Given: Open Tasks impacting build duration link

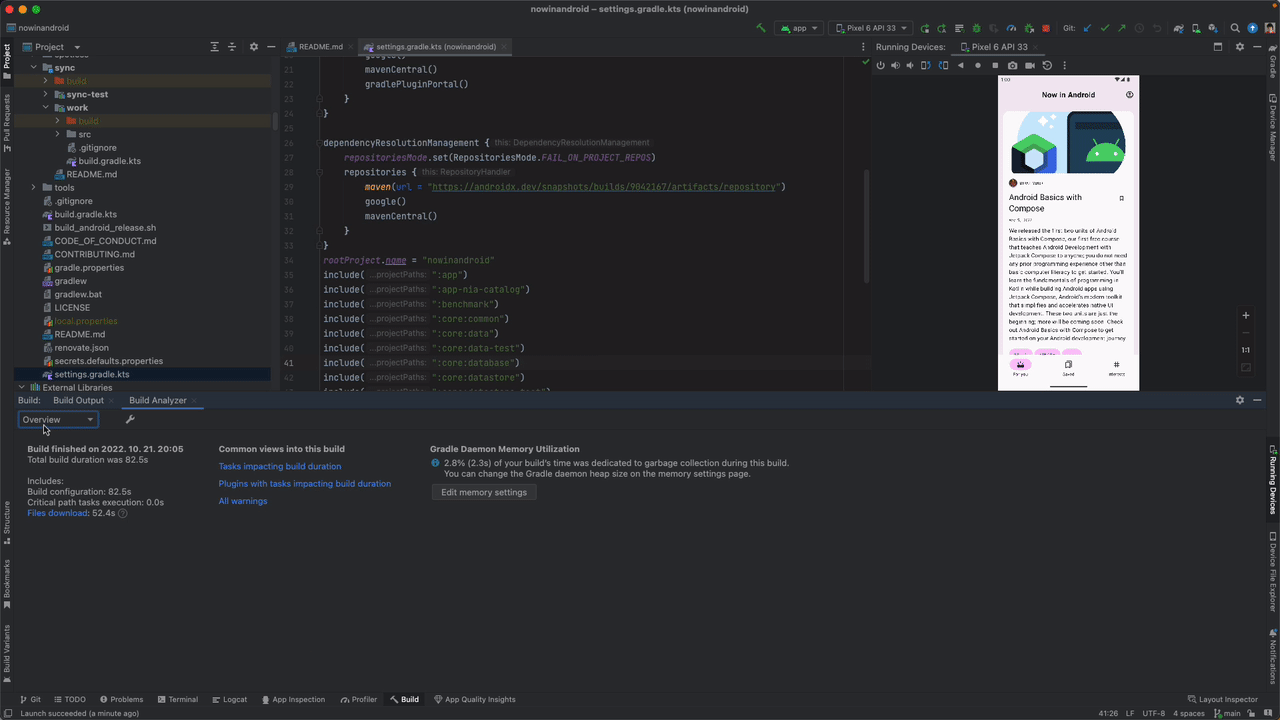Looking at the screenshot, I should click(280, 466).
